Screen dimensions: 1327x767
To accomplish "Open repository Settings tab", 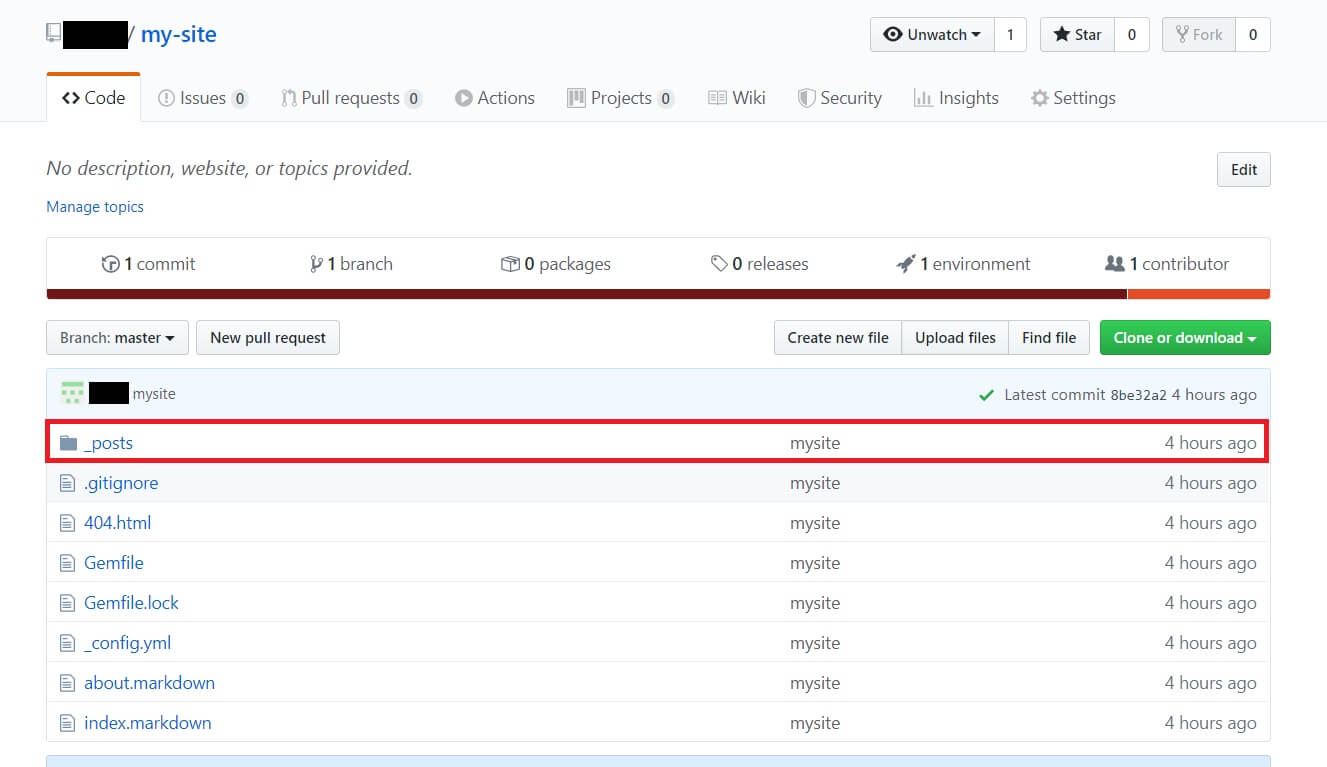I will pyautogui.click(x=1073, y=98).
